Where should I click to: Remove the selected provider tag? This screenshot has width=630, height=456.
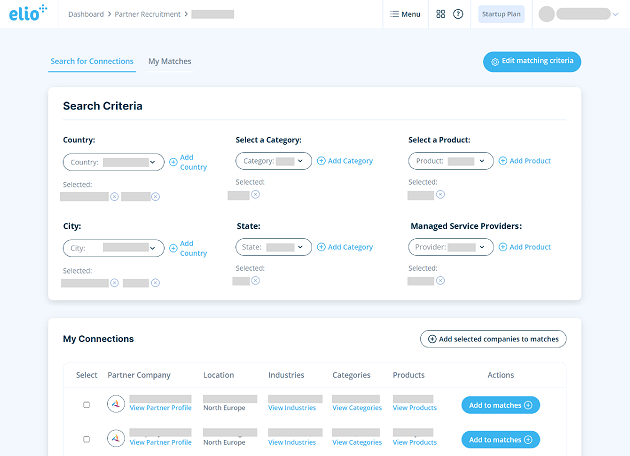441,280
